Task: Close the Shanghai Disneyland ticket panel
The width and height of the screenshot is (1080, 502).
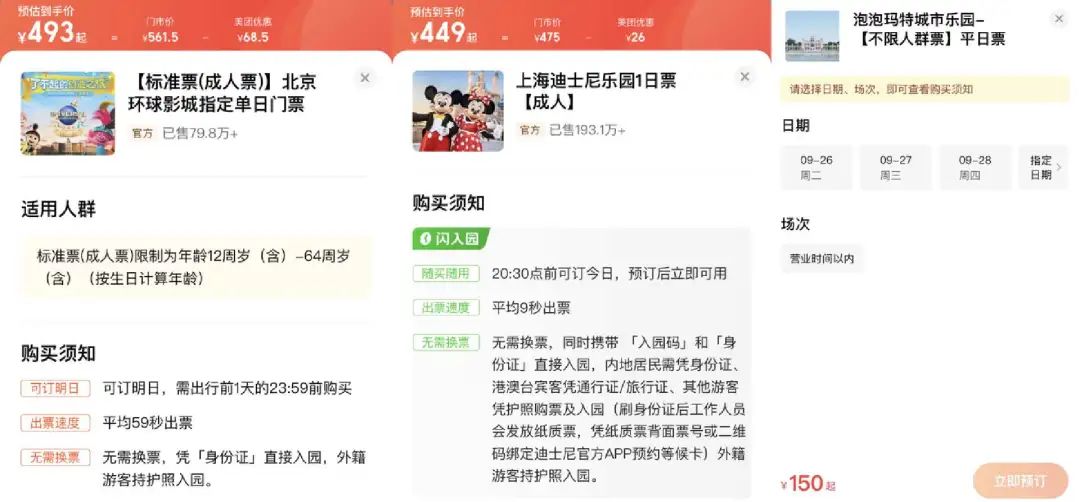Action: coord(744,76)
